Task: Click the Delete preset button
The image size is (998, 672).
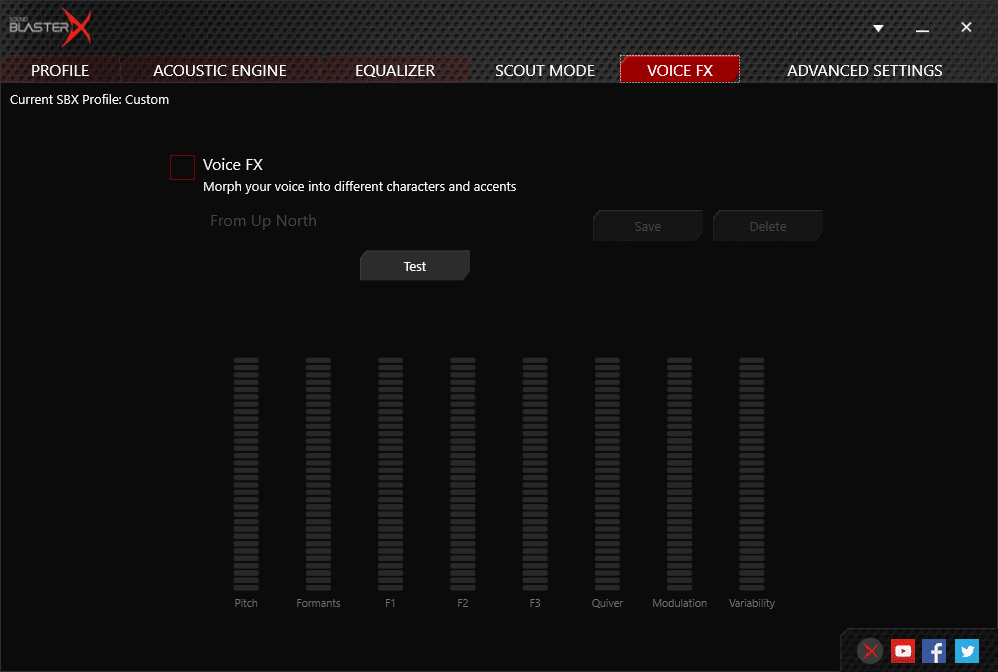Action: coord(768,226)
